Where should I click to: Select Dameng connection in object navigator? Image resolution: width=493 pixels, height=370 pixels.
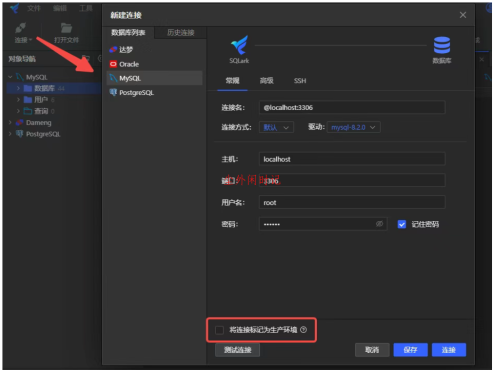(39, 123)
